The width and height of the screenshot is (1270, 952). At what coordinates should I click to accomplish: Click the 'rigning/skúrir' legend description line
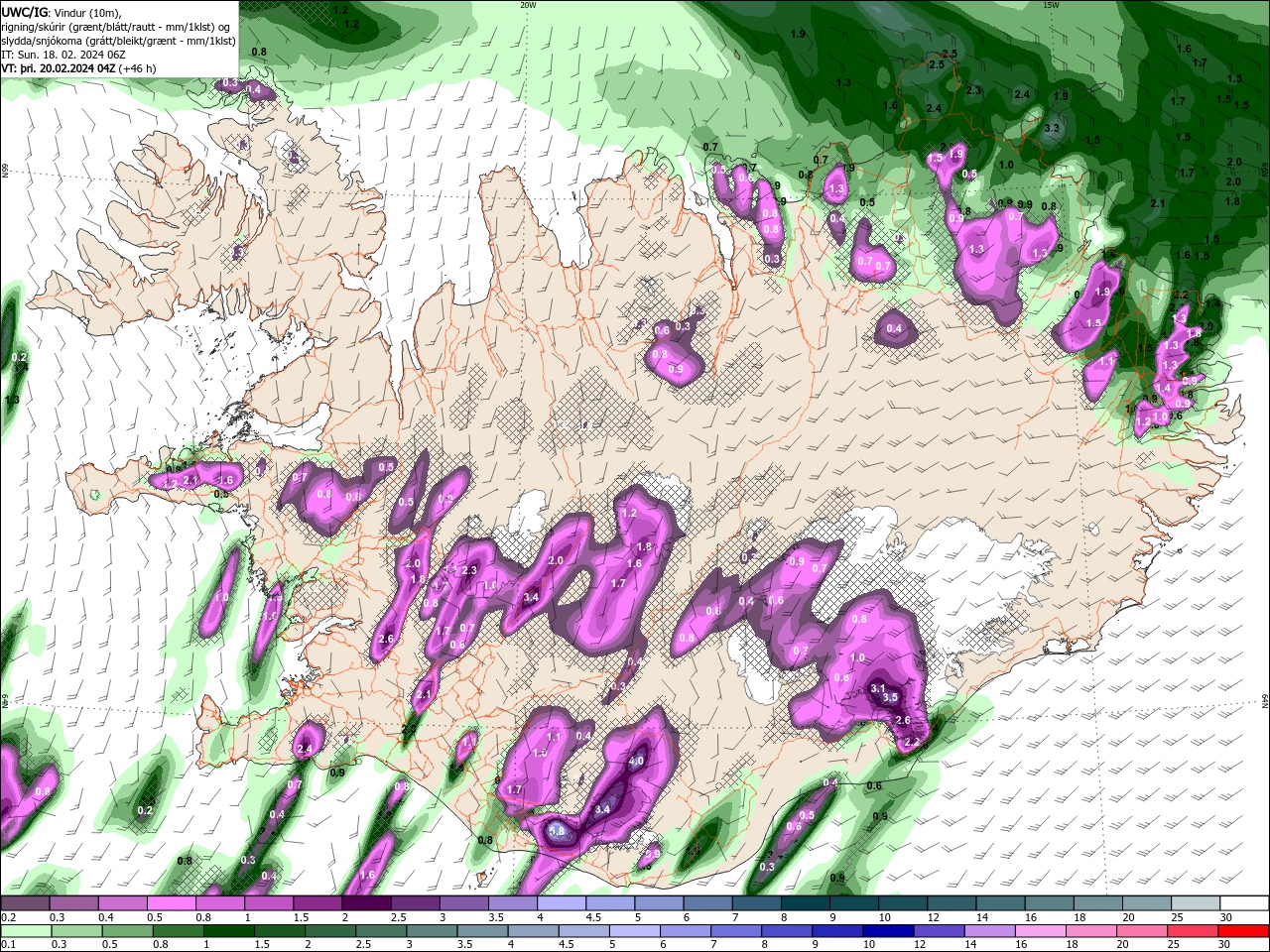tap(116, 26)
